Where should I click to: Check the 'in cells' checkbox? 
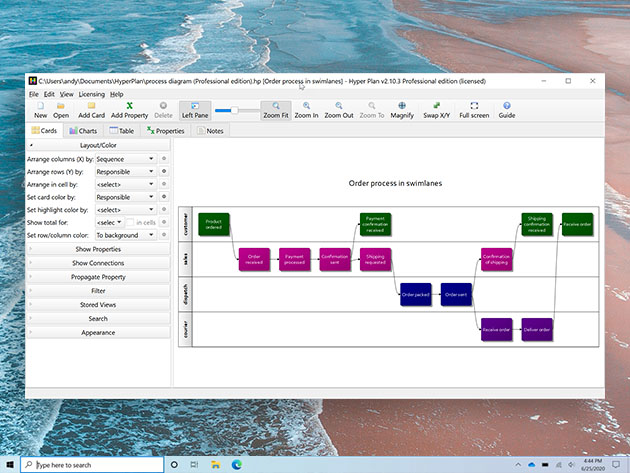(x=133, y=222)
